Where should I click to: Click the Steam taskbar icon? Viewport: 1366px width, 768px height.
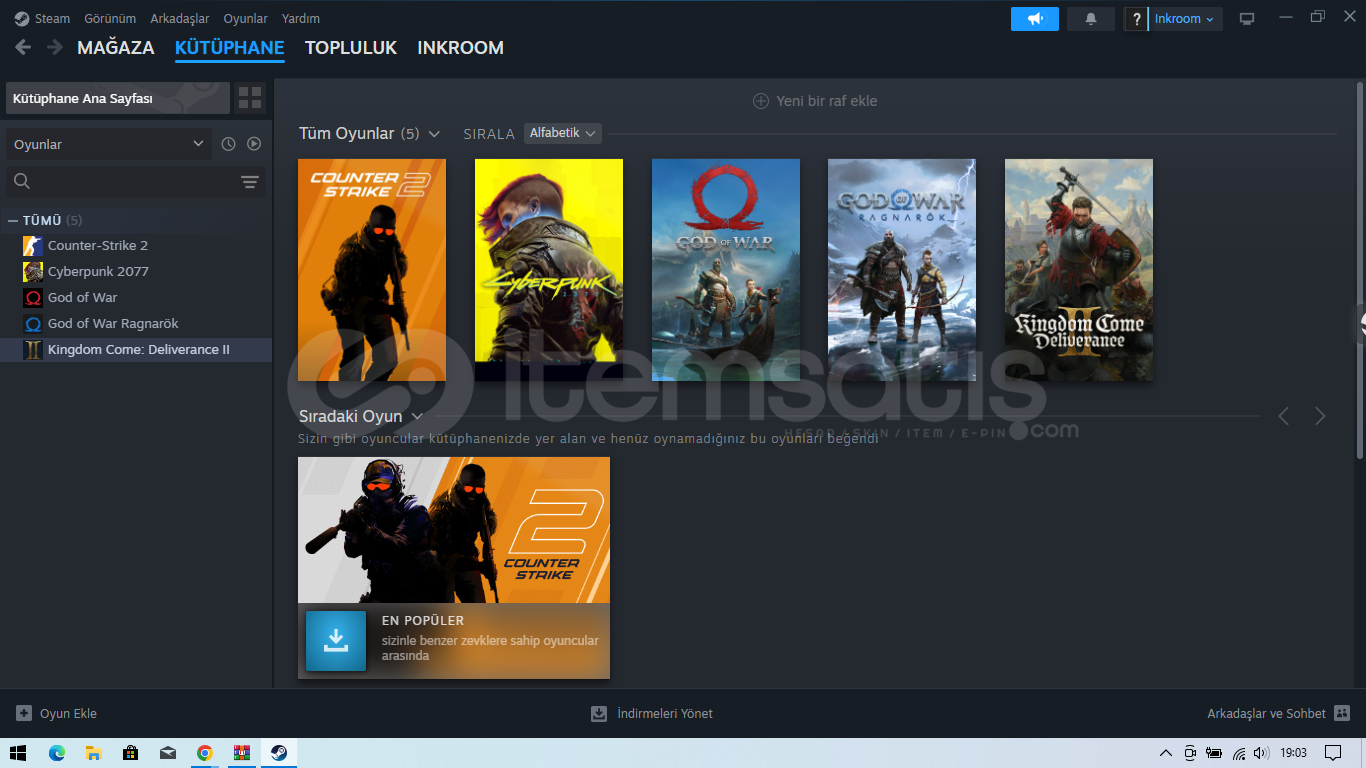coord(279,753)
